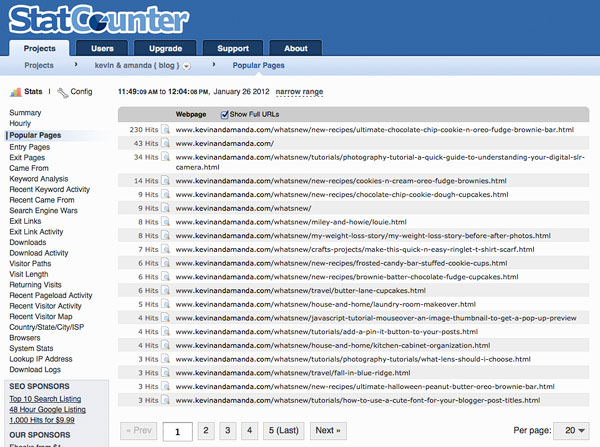Jump to page 5 (Last)
Viewport: 600px width, 447px height.
pos(284,431)
